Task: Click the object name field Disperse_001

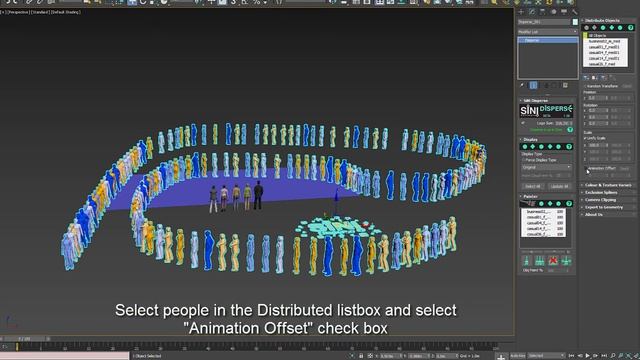Action: (544, 22)
